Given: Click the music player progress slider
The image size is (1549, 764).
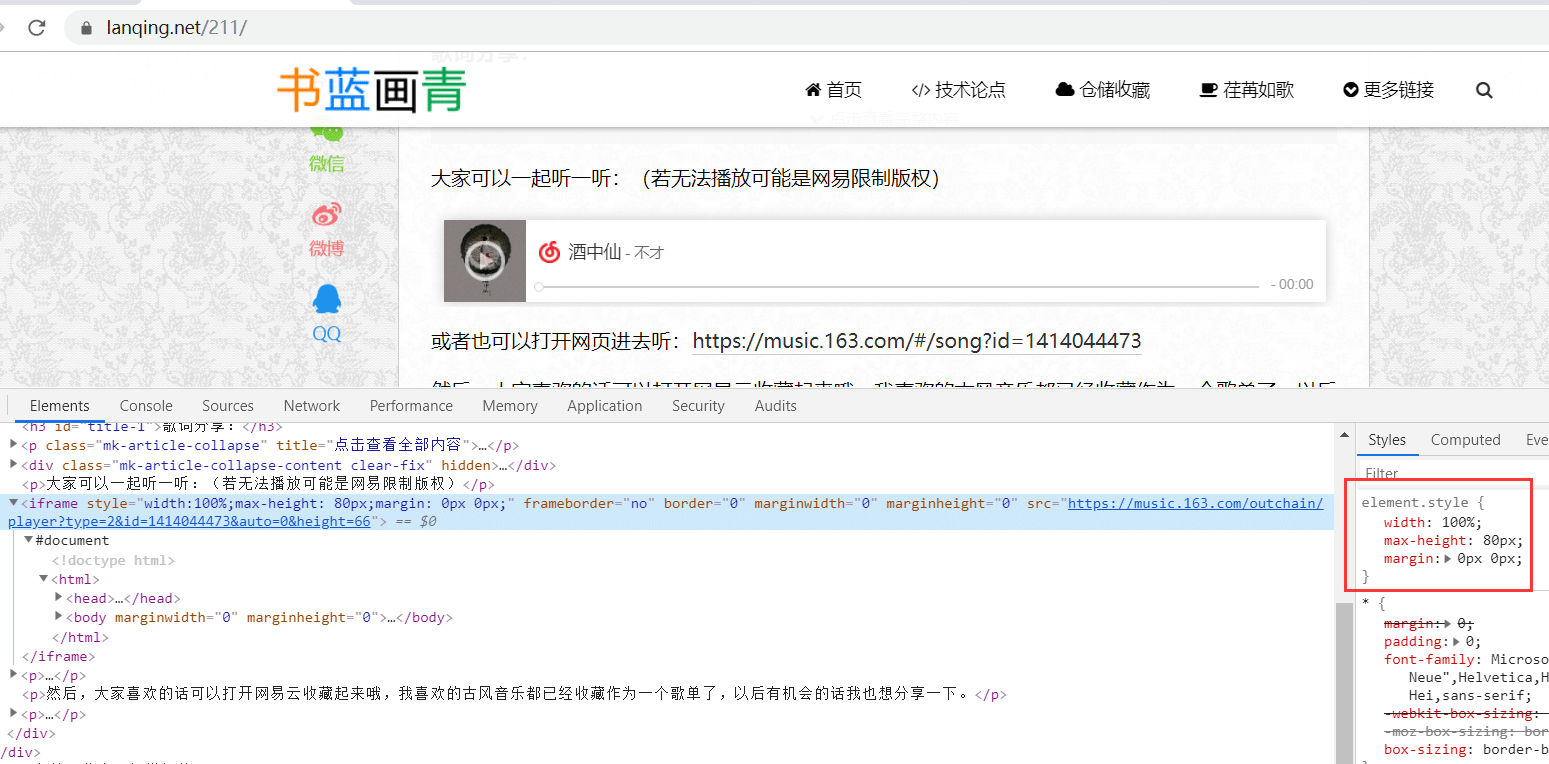Looking at the screenshot, I should (x=898, y=286).
